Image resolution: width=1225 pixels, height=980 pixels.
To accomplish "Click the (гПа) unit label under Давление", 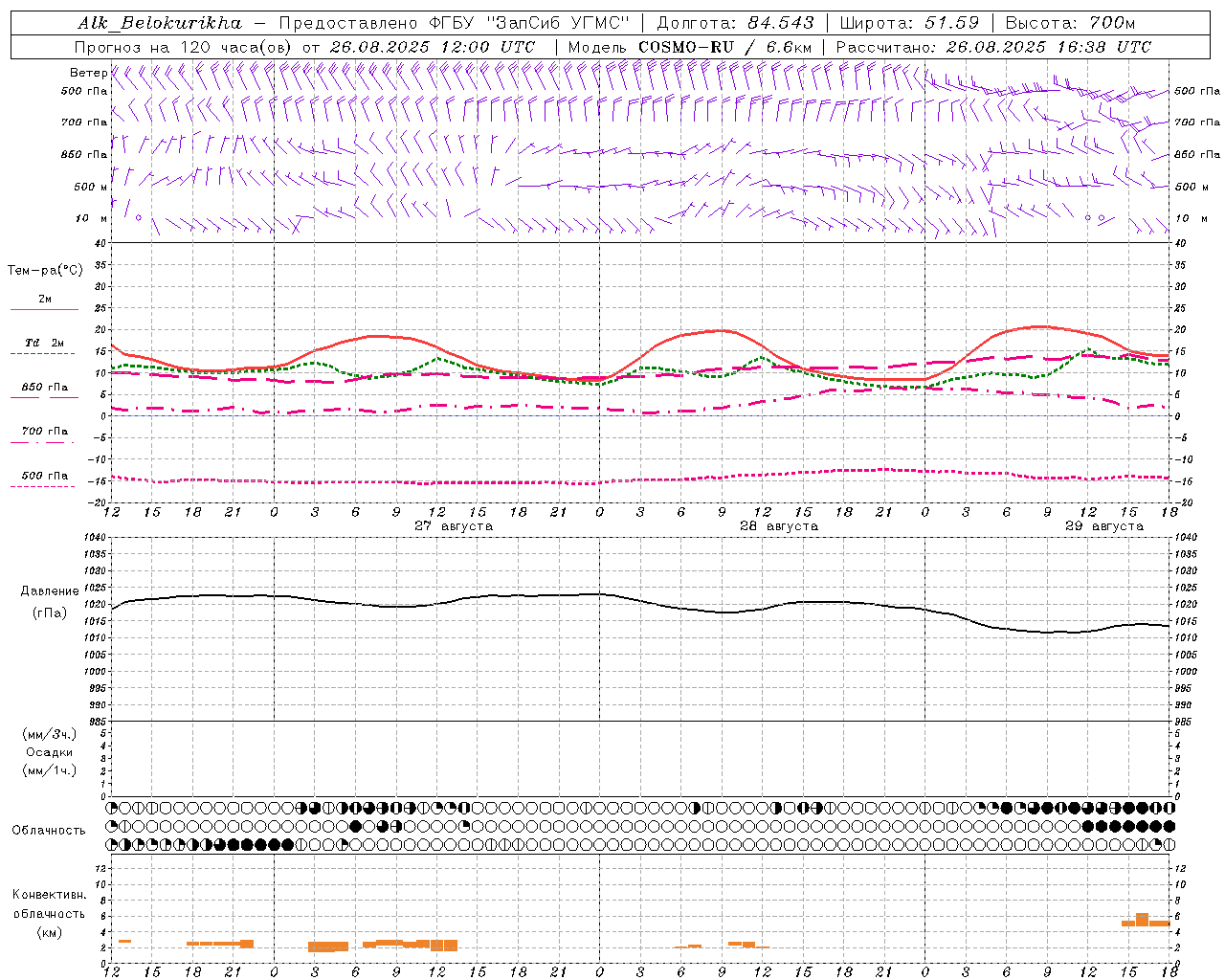I will click(50, 612).
